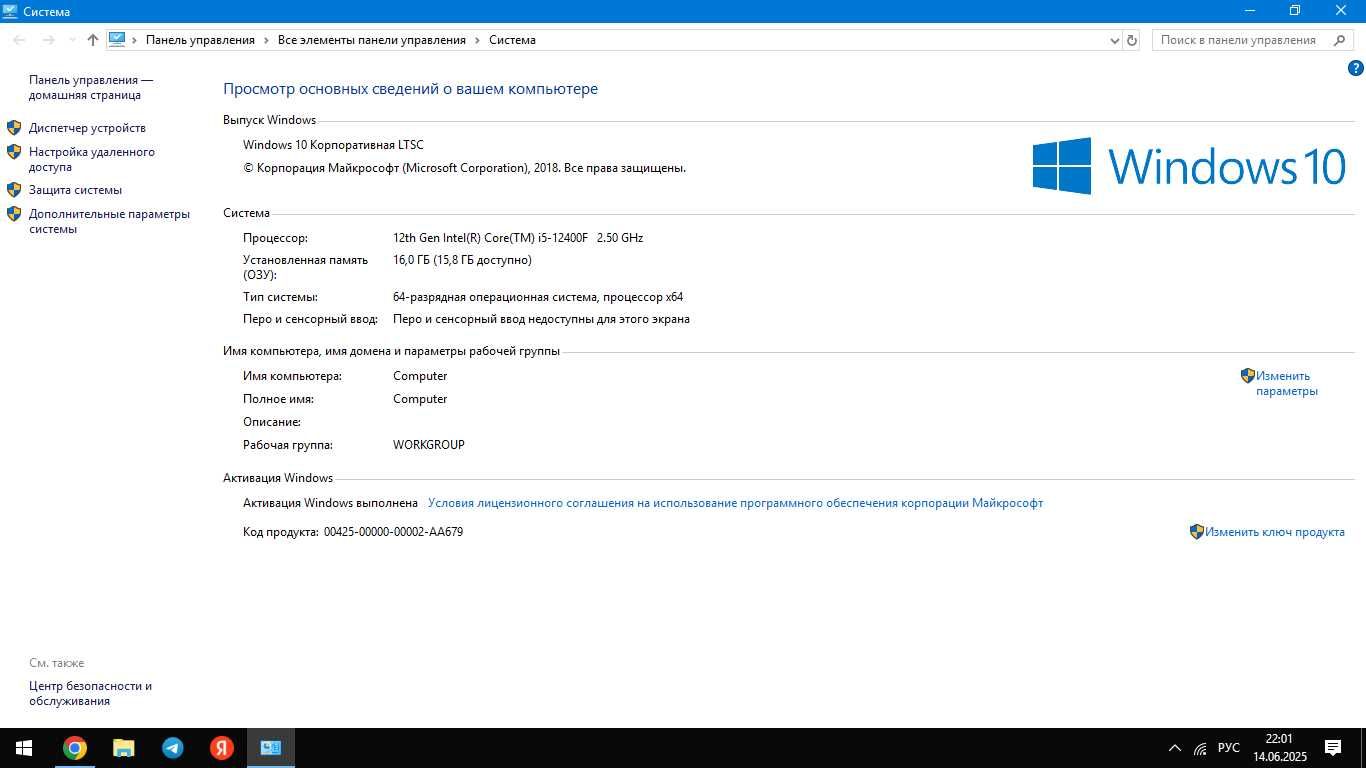
Task: Expand chevron after Панель управления breadcrumb
Action: click(267, 40)
